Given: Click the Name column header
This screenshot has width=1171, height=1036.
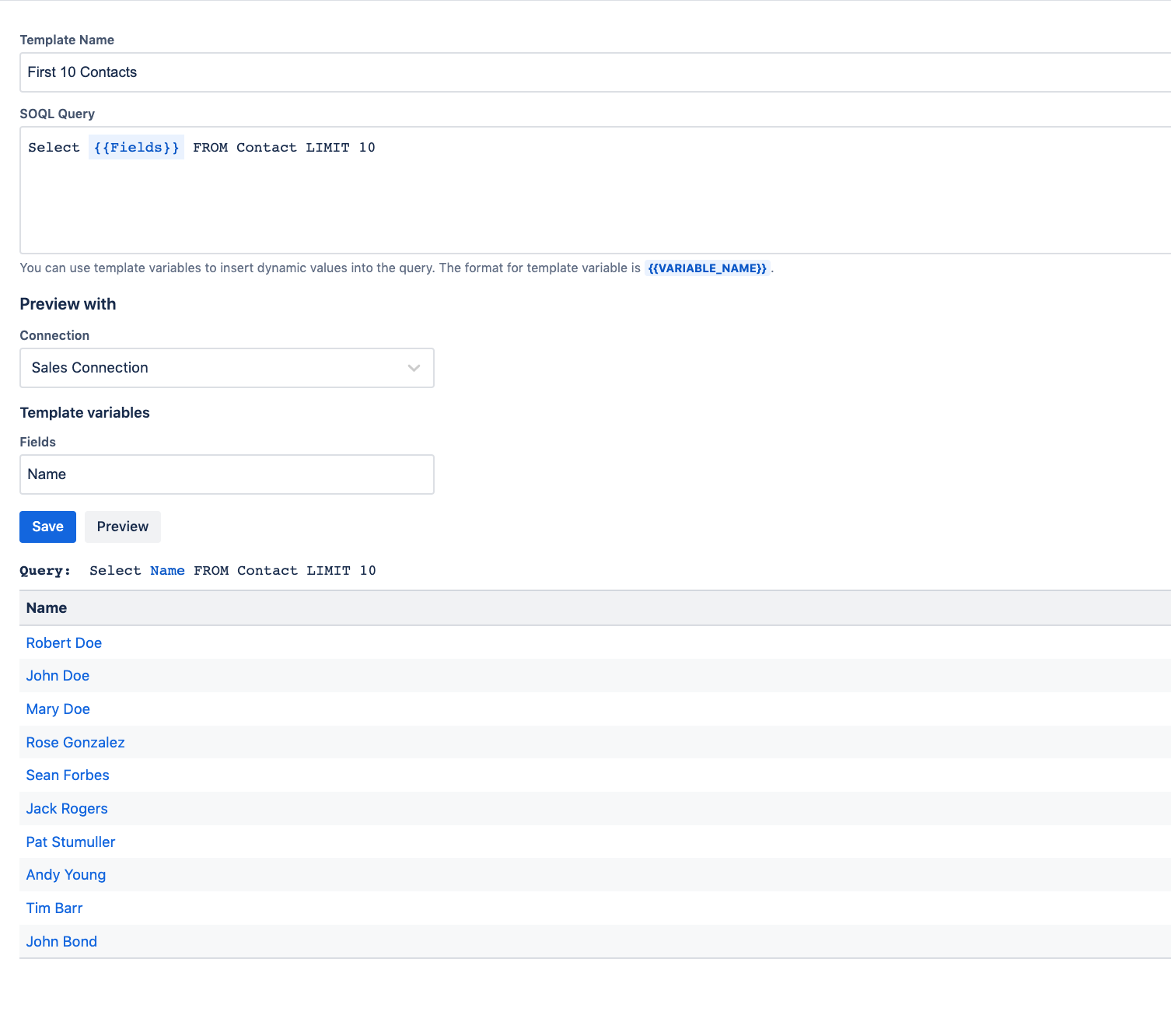Looking at the screenshot, I should tap(47, 608).
